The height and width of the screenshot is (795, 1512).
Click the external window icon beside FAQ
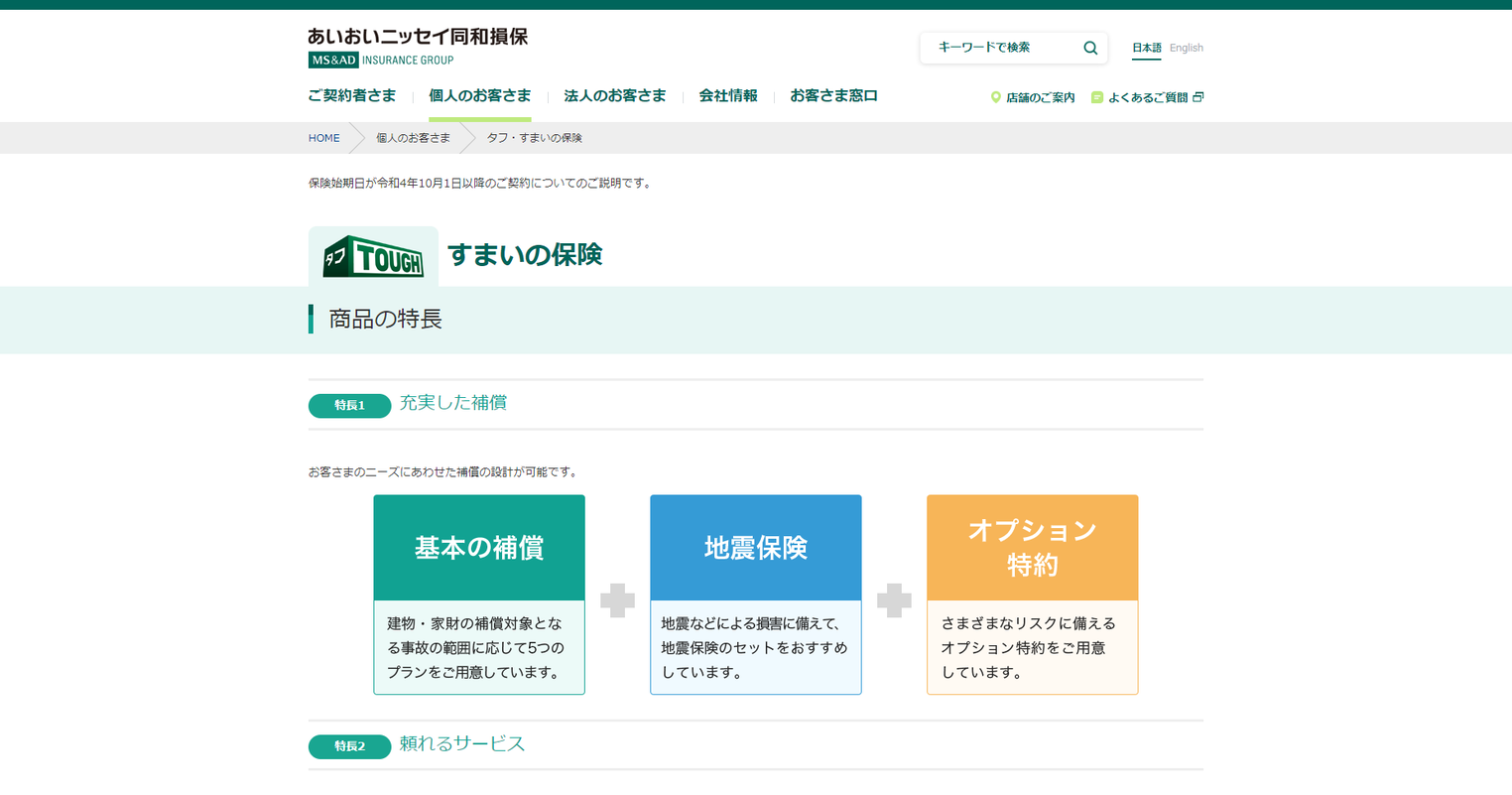click(1197, 97)
